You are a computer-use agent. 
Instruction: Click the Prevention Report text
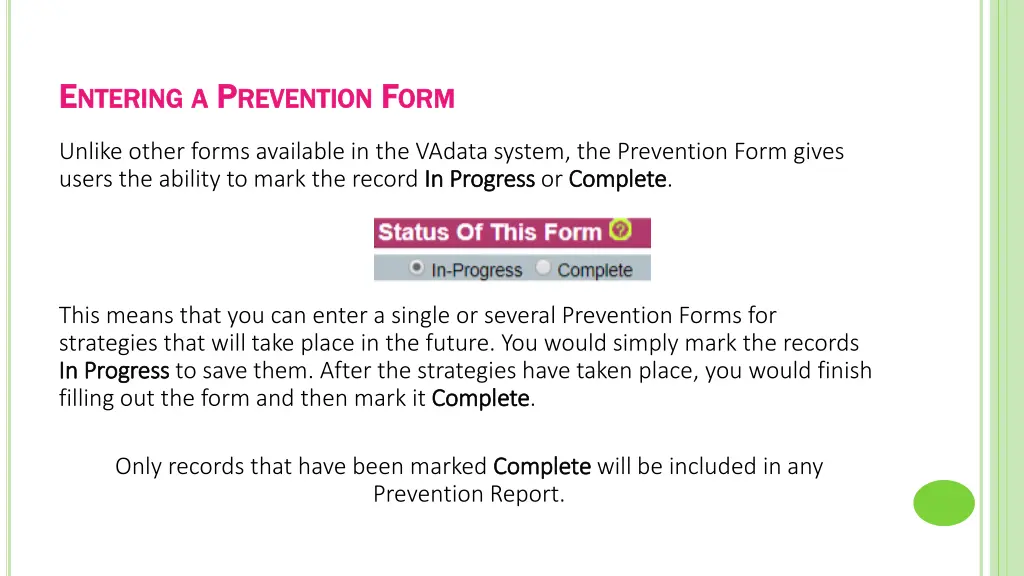point(468,494)
